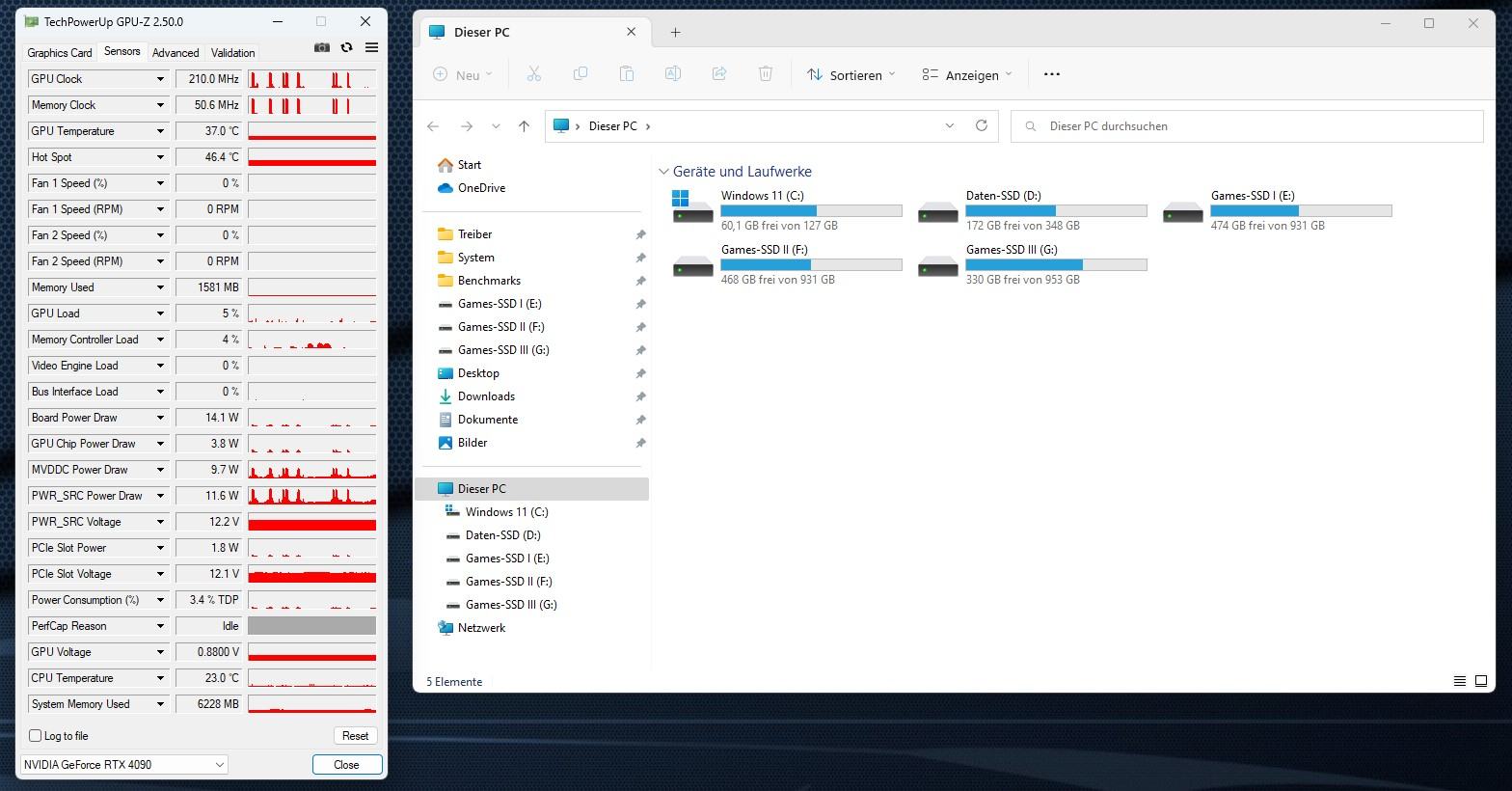The width and height of the screenshot is (1512, 791).
Task: Switch to details view icon in status bar
Action: pyautogui.click(x=1460, y=681)
